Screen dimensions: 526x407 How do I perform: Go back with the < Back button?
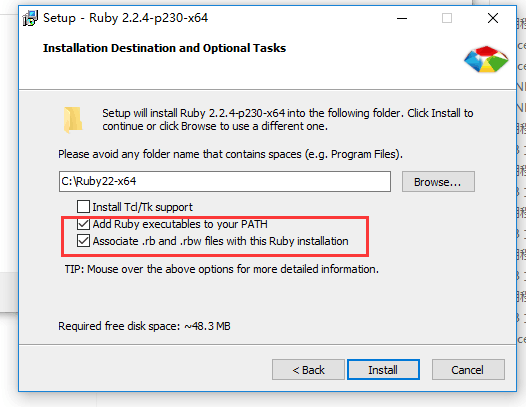(x=308, y=370)
